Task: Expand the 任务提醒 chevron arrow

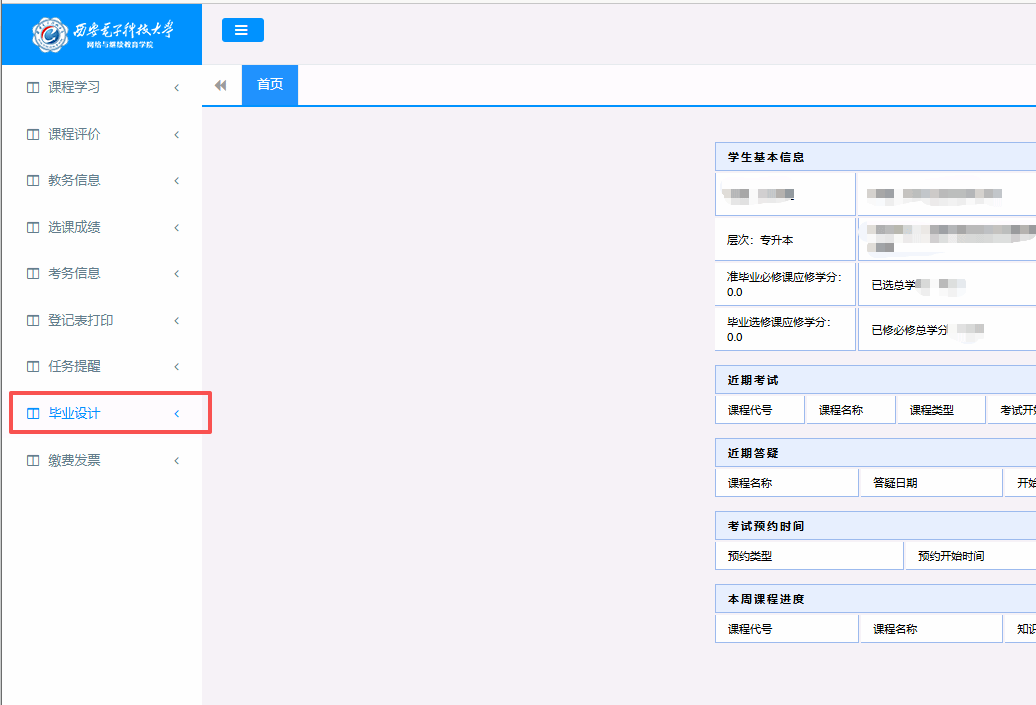Action: [177, 367]
